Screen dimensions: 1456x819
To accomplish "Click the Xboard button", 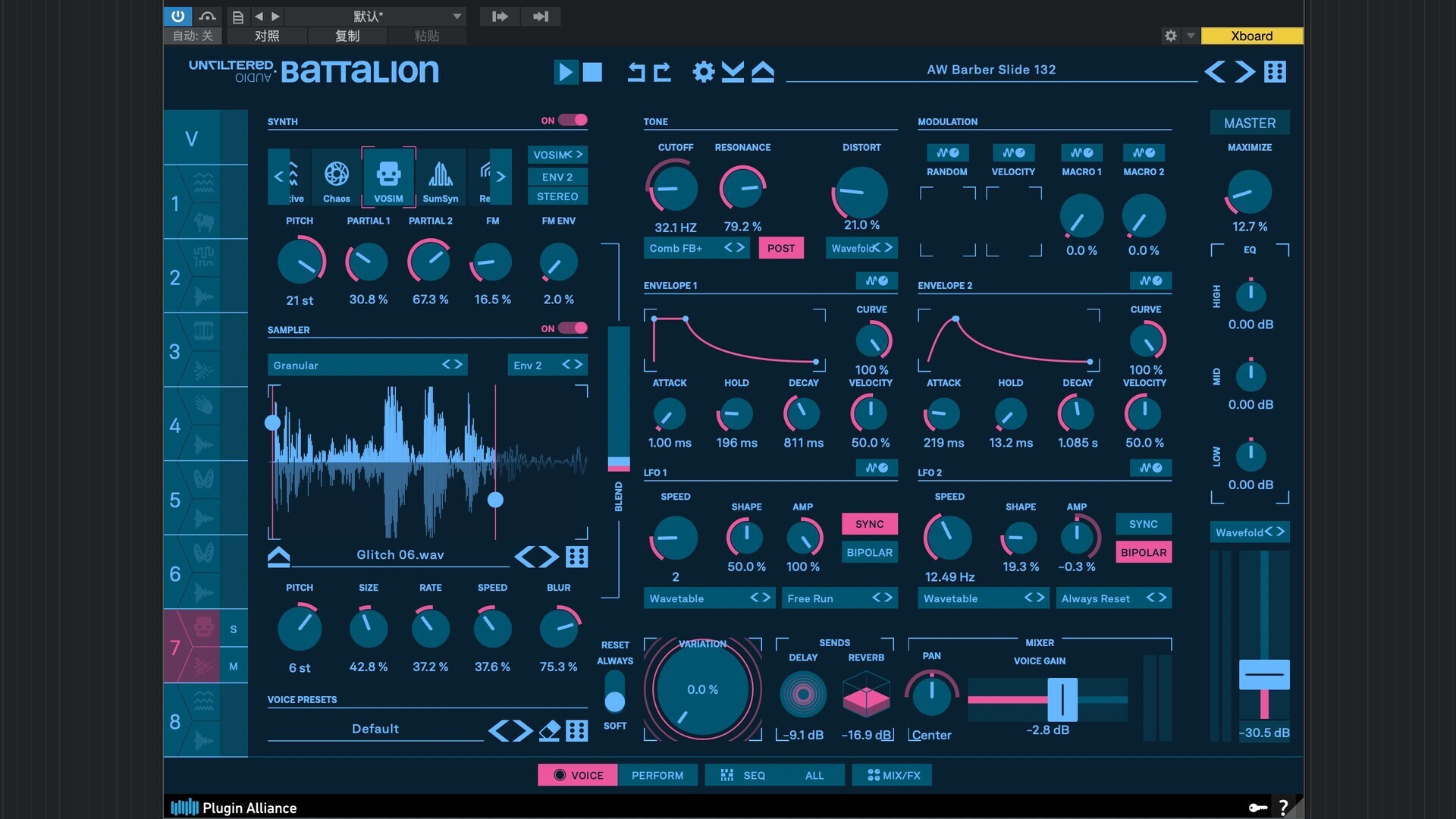I will point(1252,36).
